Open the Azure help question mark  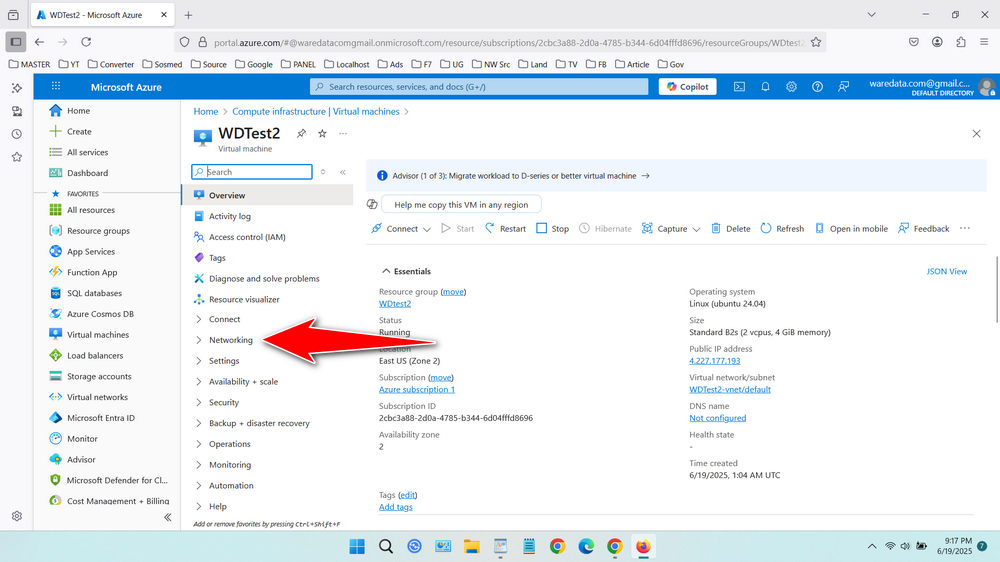[817, 87]
